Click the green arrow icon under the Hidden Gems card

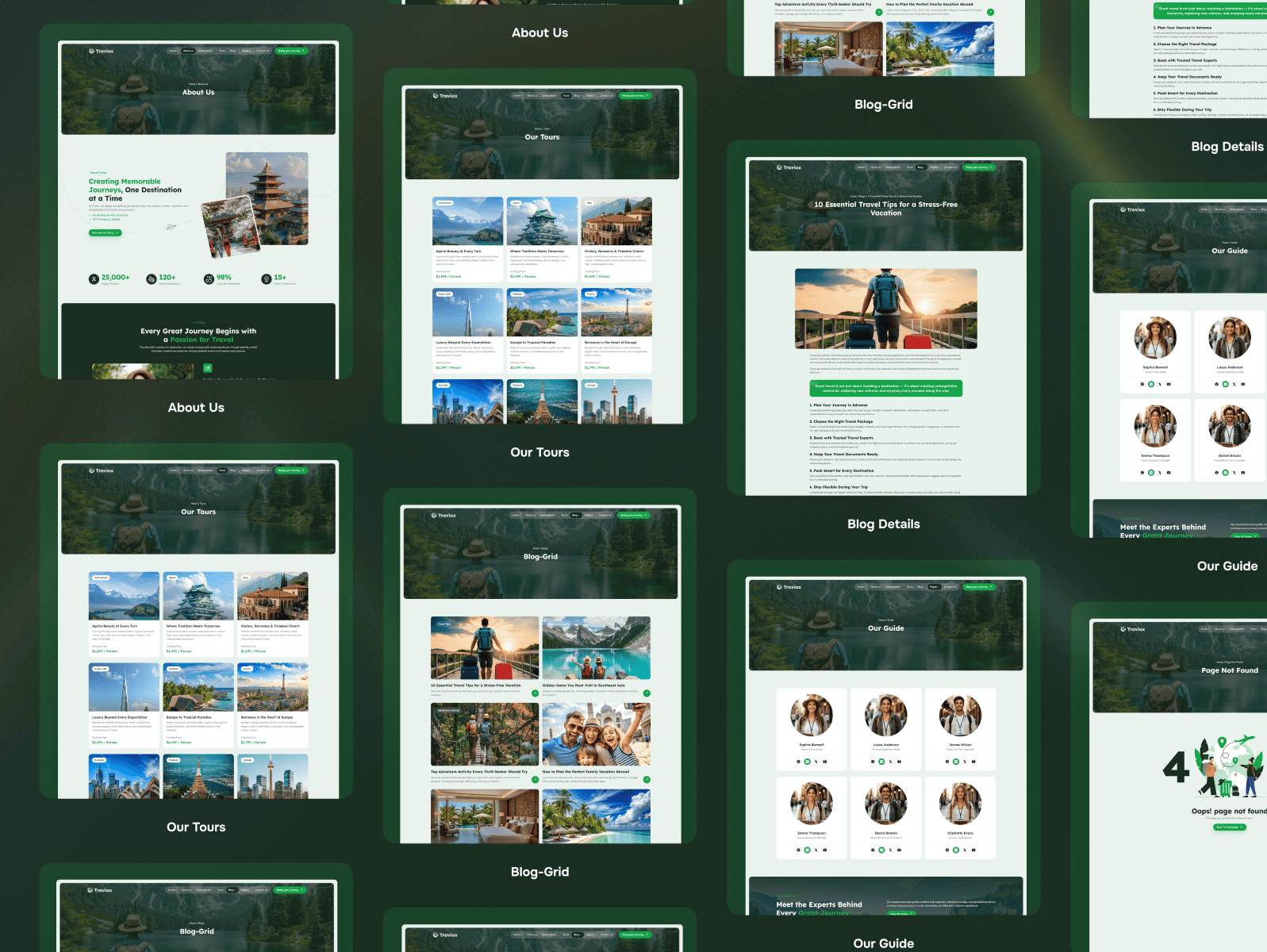pos(647,693)
